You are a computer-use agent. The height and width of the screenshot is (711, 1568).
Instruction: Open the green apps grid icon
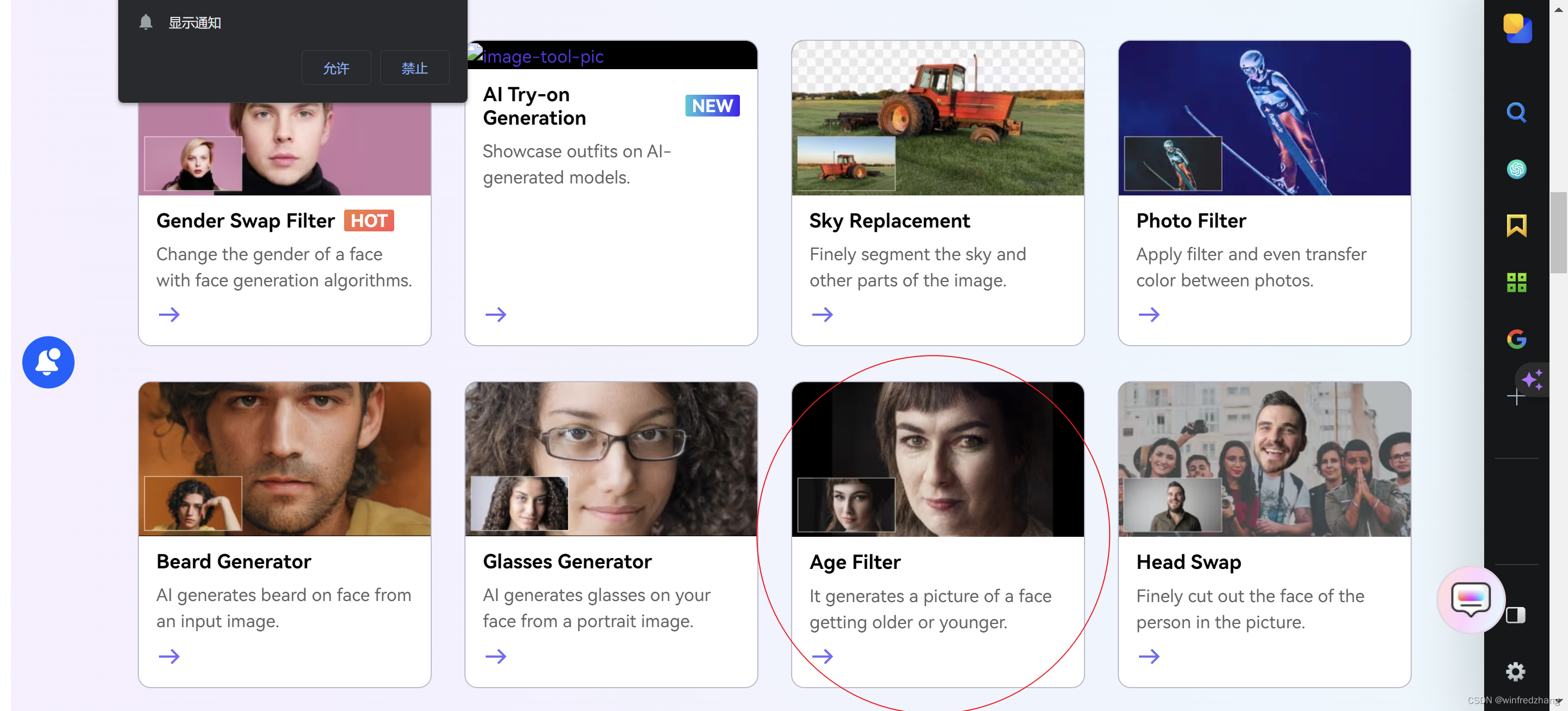point(1516,282)
